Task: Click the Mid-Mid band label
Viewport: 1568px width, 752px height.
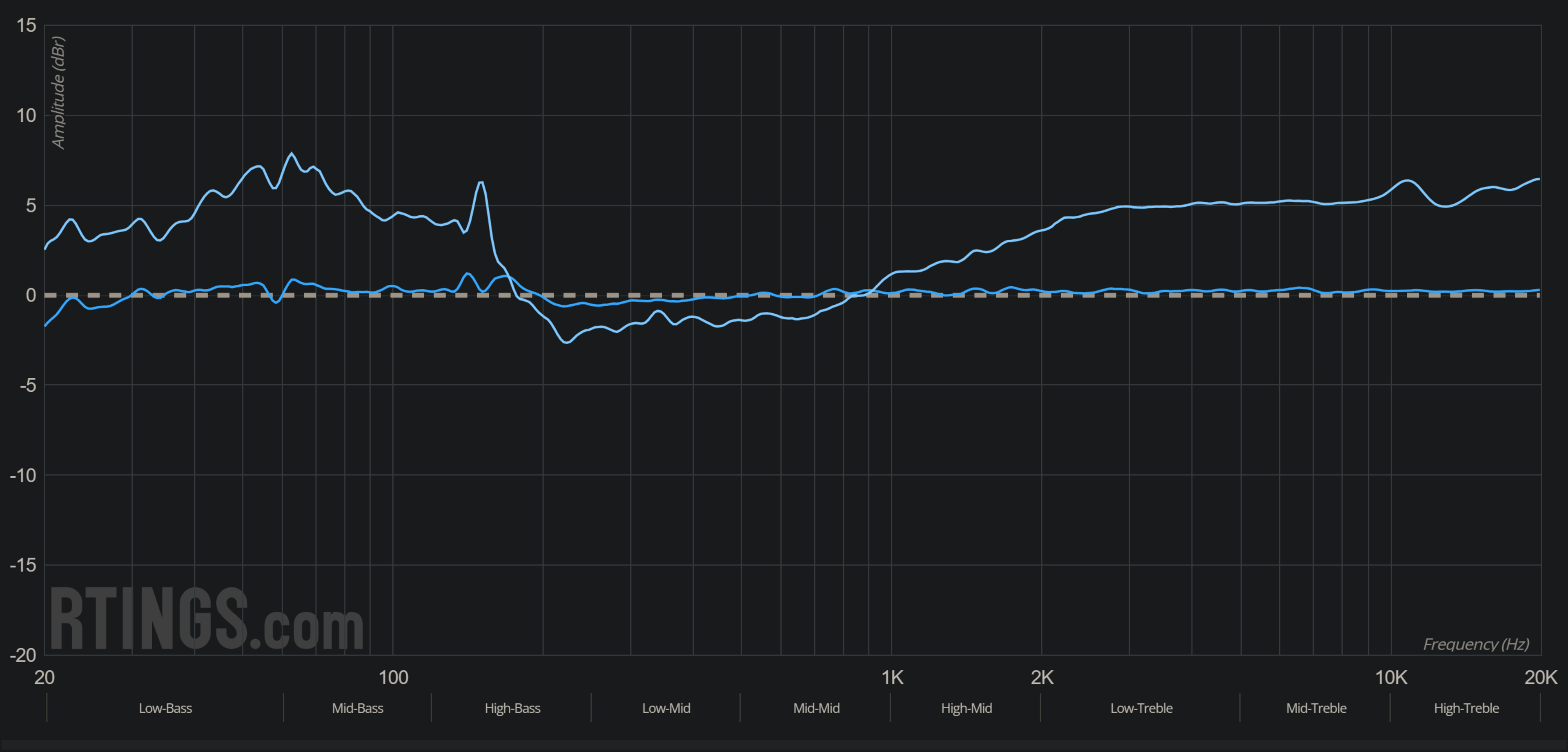Action: (816, 708)
